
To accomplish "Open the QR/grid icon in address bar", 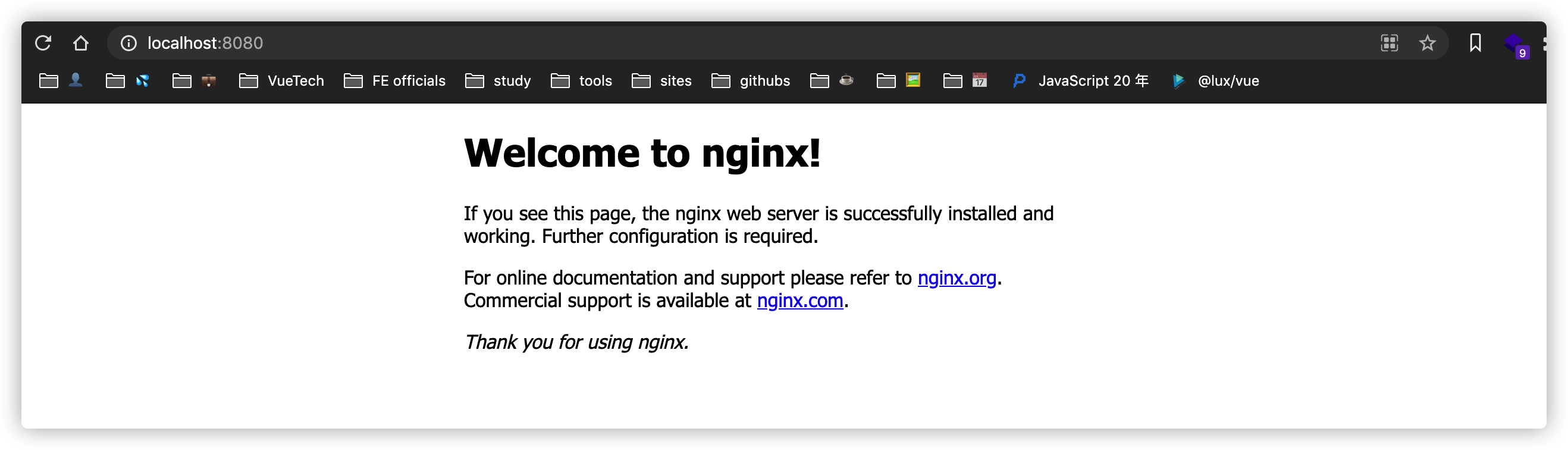I will pyautogui.click(x=1389, y=43).
